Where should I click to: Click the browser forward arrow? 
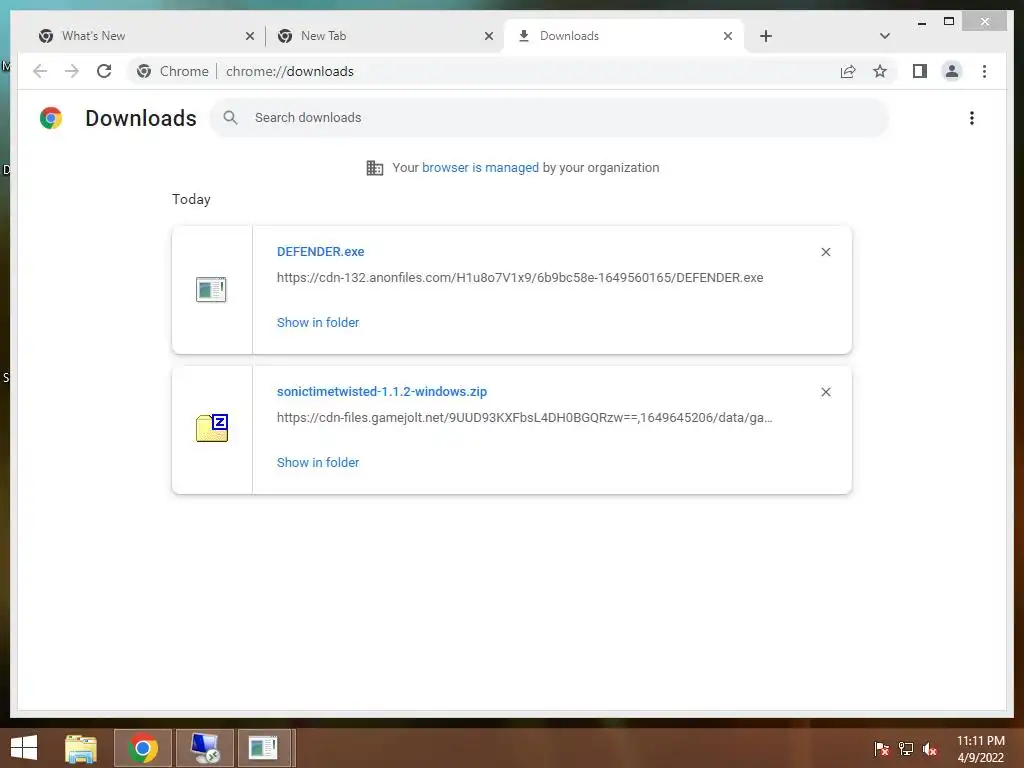[x=72, y=71]
